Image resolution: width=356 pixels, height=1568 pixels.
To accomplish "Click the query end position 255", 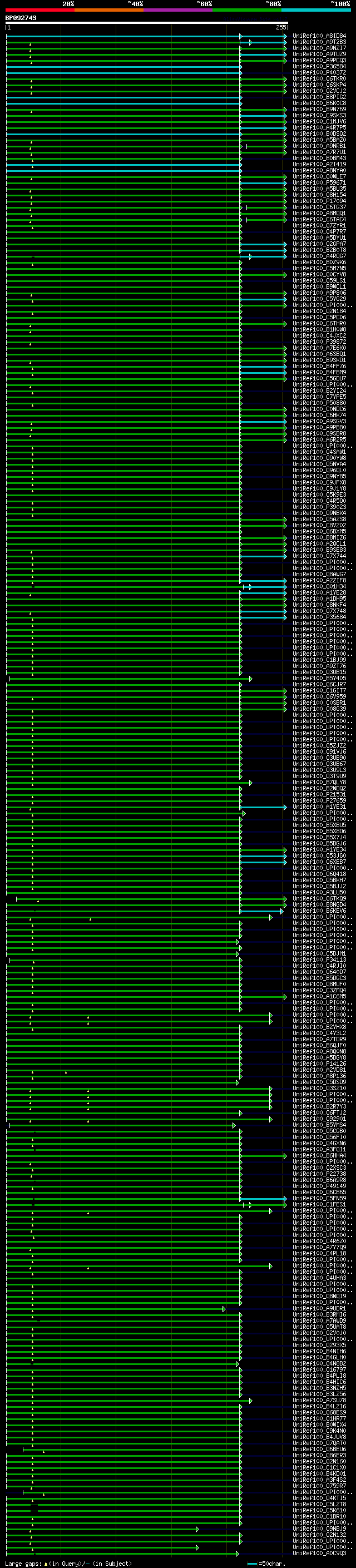I will click(280, 27).
